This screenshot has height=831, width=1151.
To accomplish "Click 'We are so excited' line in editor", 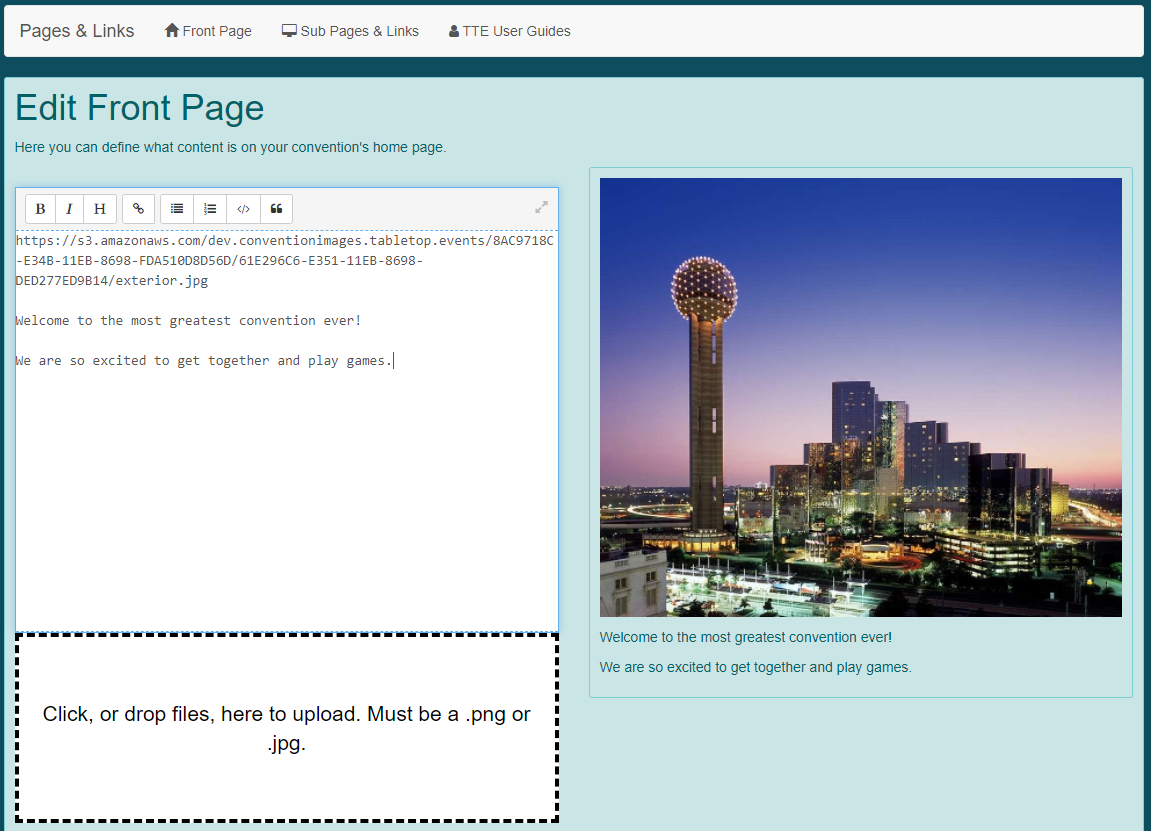I will pos(204,360).
